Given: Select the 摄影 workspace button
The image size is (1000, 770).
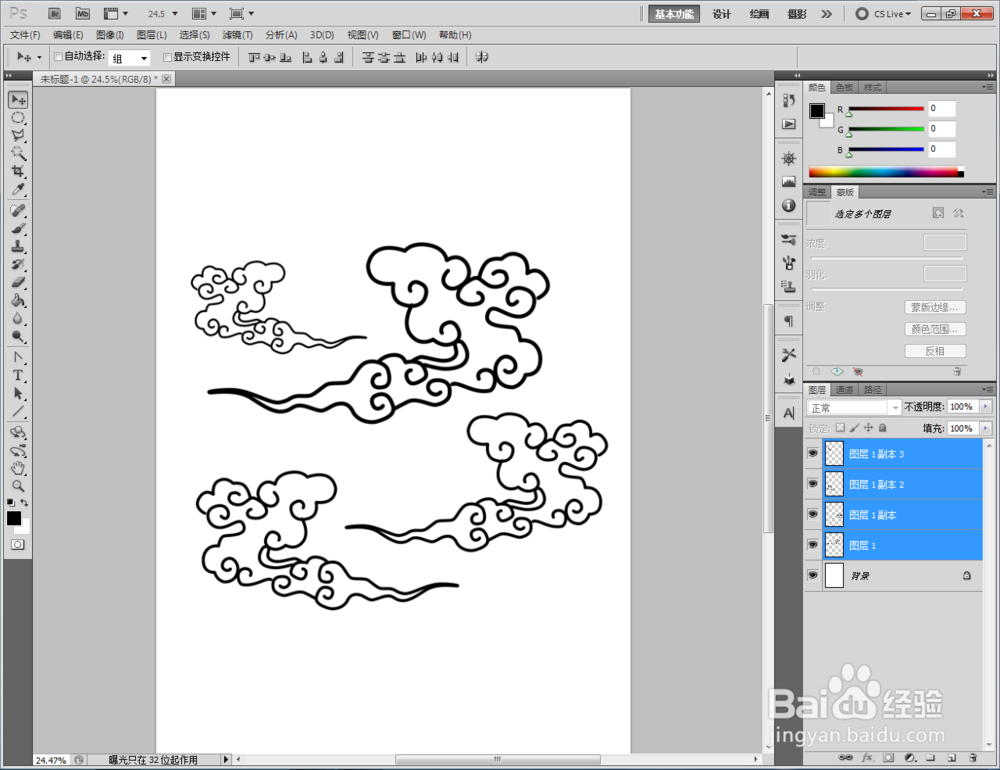Looking at the screenshot, I should (797, 14).
